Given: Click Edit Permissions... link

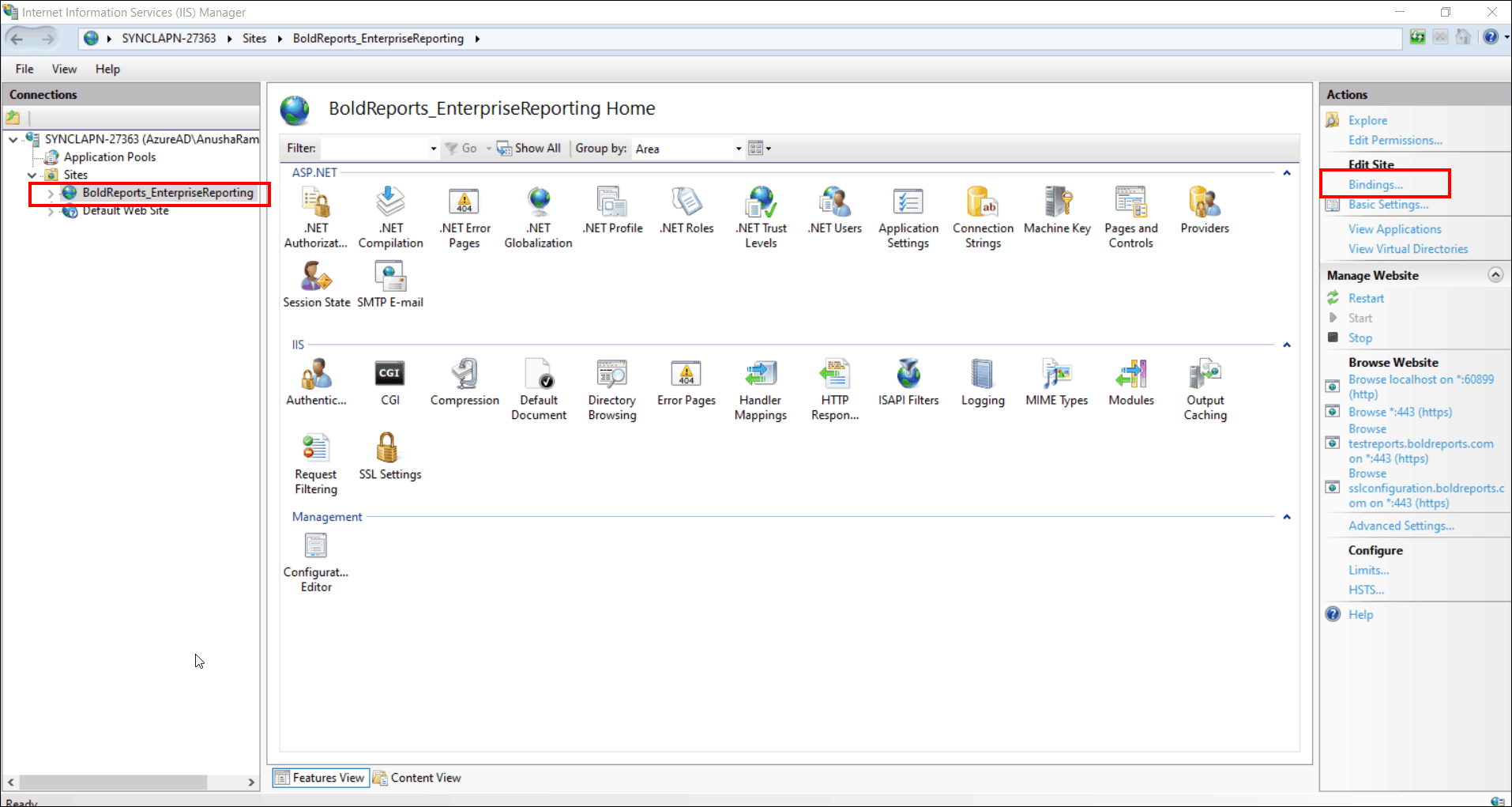Looking at the screenshot, I should pos(1395,140).
